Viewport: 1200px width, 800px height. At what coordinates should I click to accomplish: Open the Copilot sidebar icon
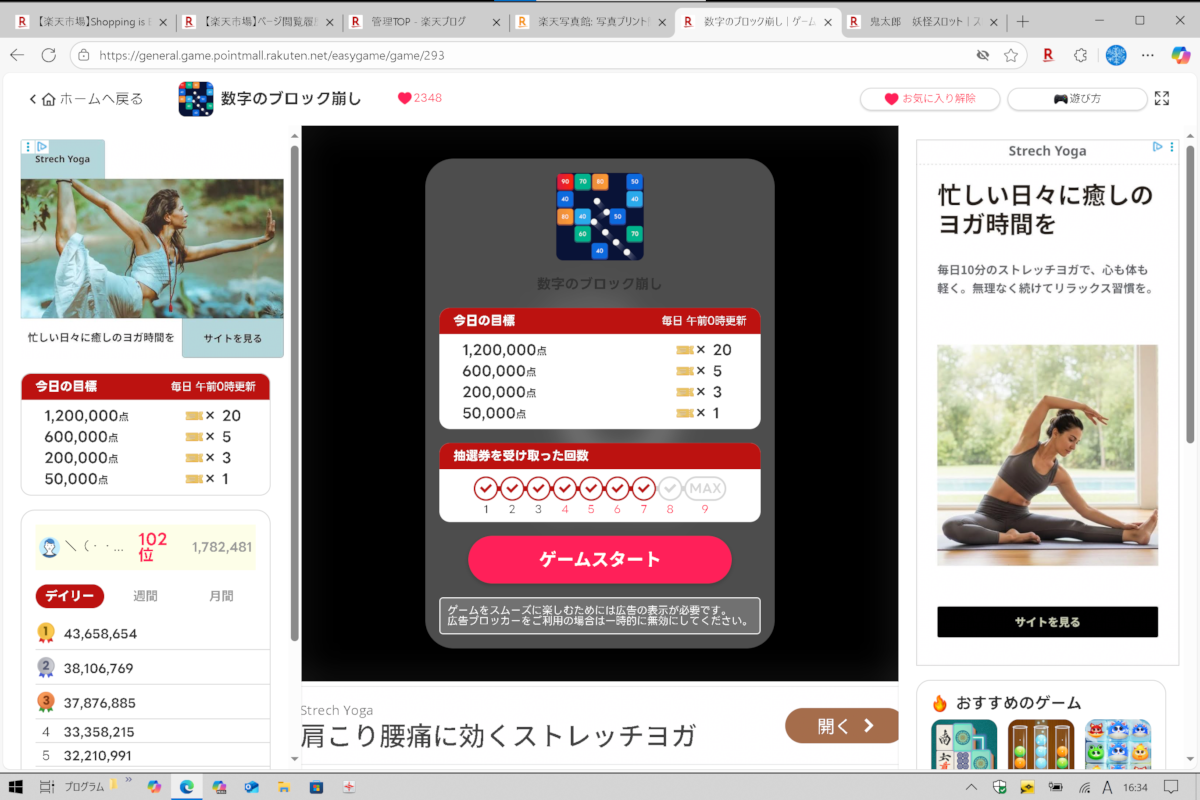tap(1180, 55)
